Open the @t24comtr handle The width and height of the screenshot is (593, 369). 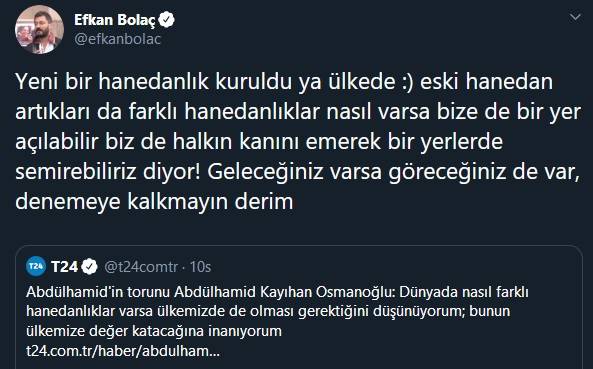141,267
